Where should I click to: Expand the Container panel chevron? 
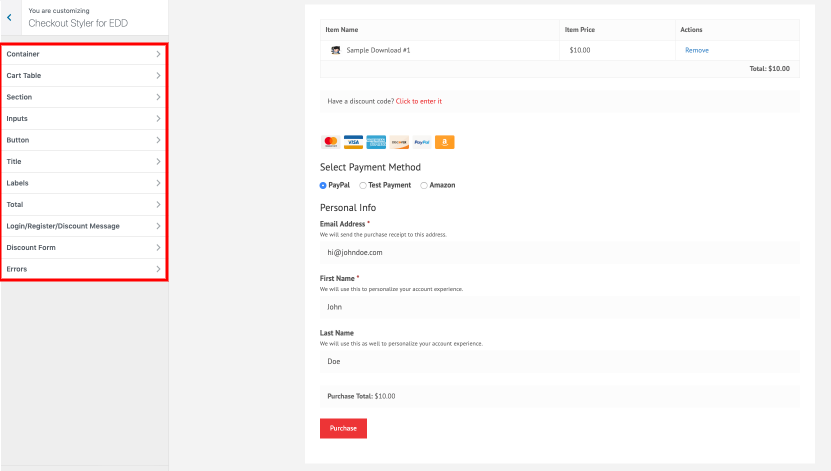(158, 54)
